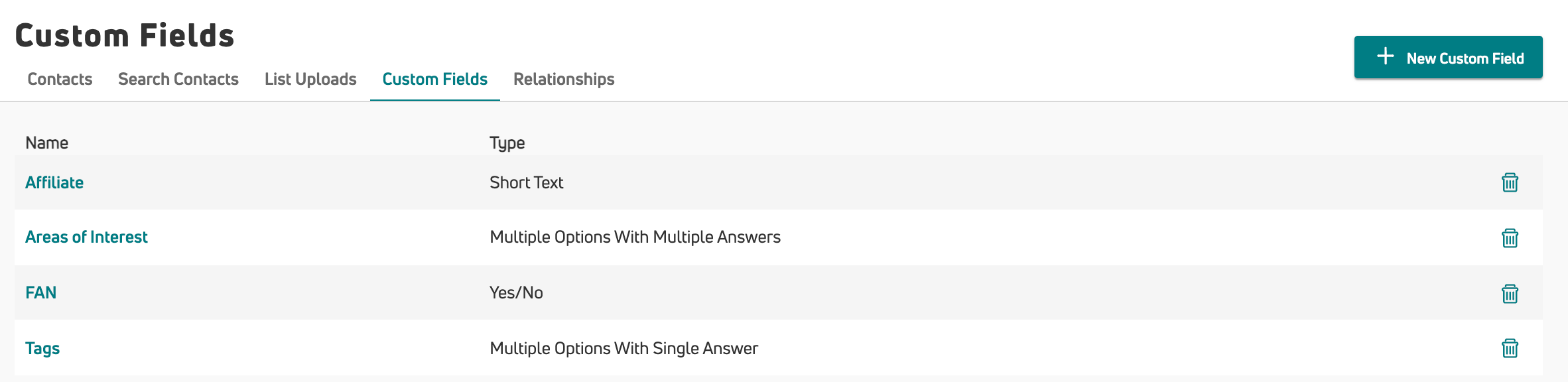
Task: Select the Short Text row for Affiliate
Action: (x=526, y=182)
